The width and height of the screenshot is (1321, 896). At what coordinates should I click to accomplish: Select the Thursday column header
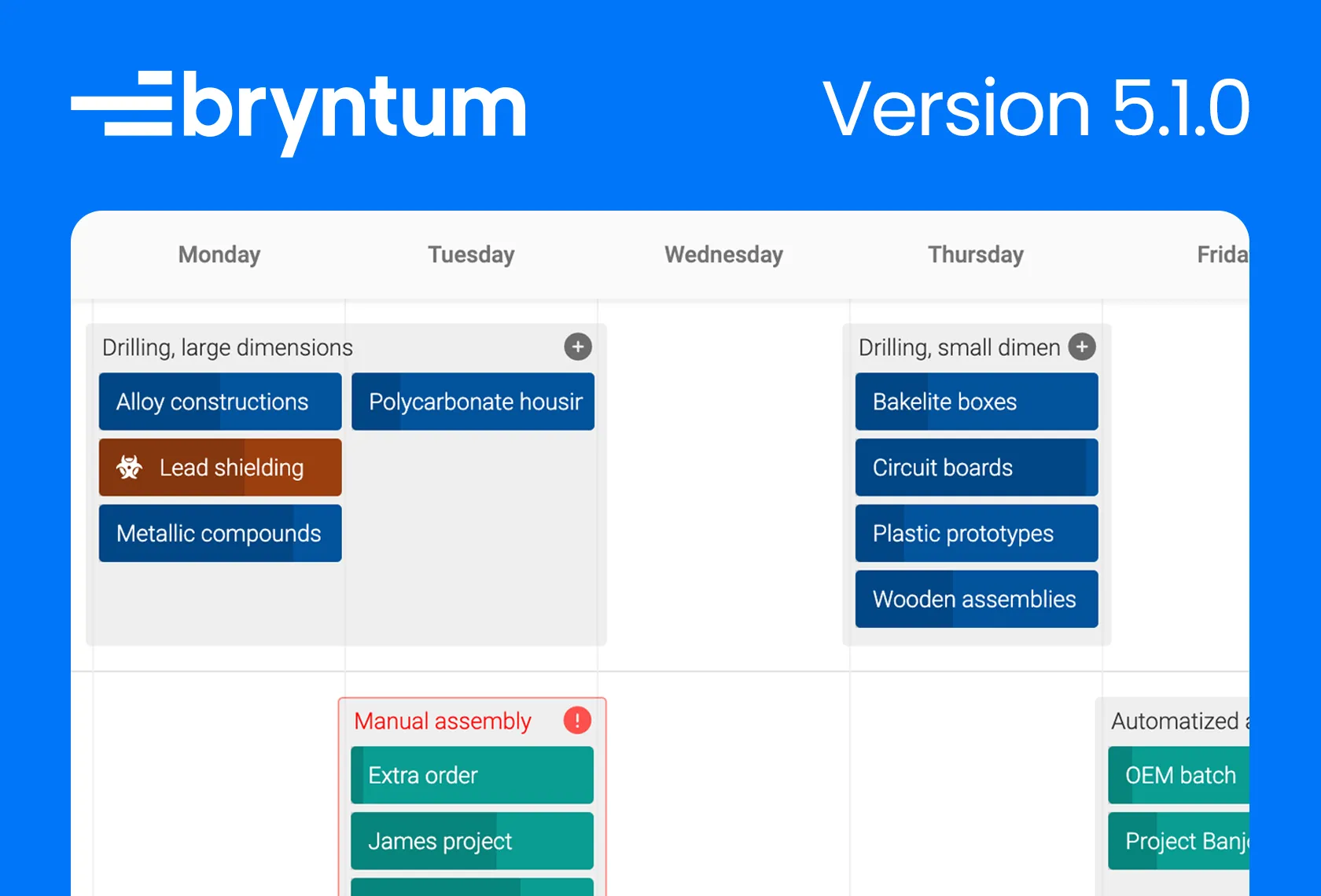(976, 255)
